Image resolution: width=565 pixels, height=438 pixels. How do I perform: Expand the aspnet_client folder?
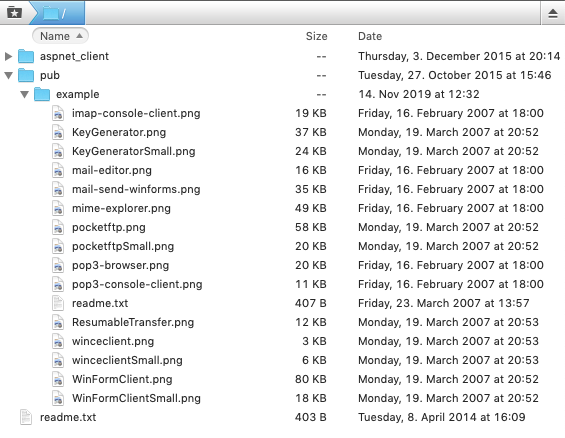click(x=8, y=56)
